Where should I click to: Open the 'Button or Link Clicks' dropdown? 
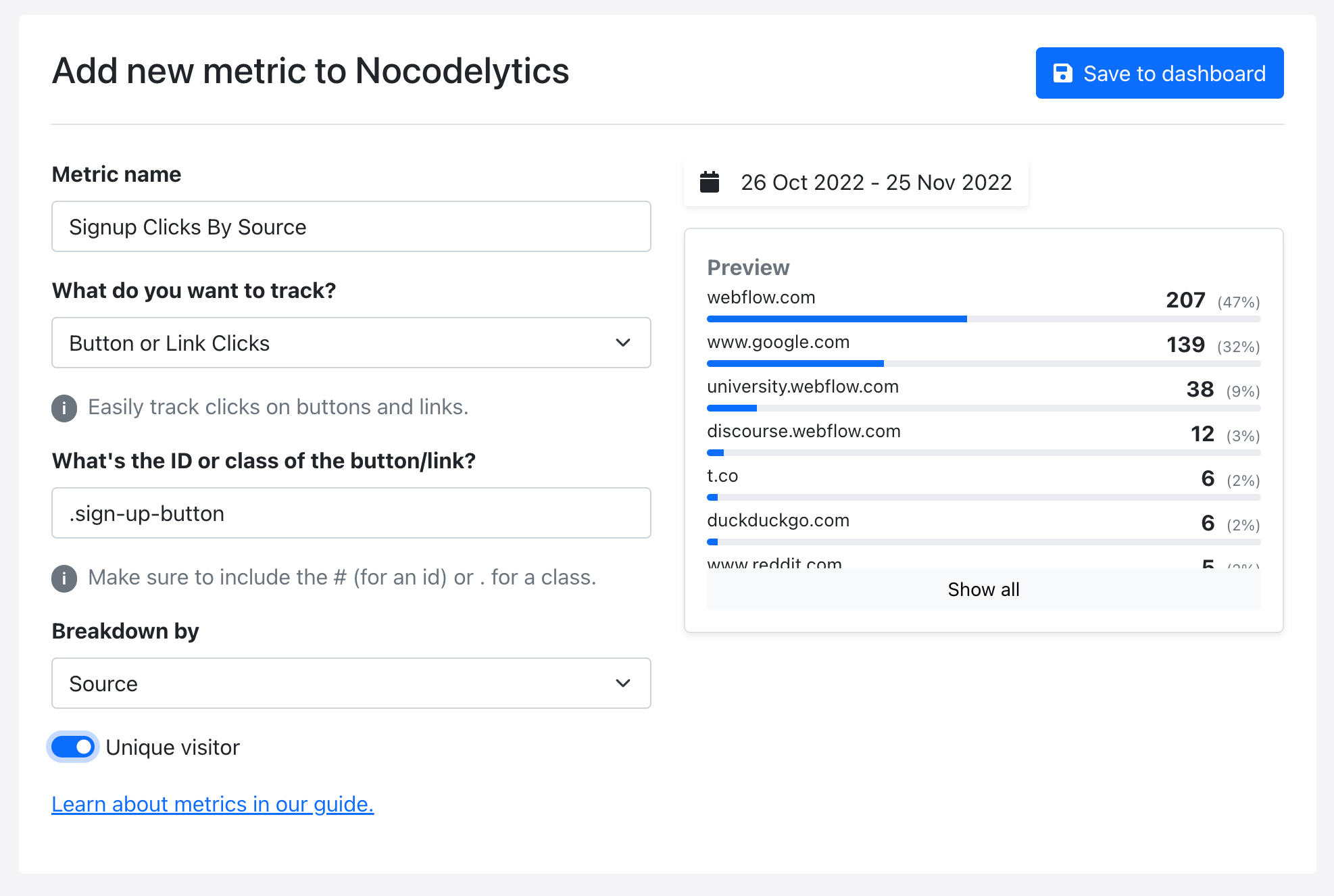tap(351, 343)
